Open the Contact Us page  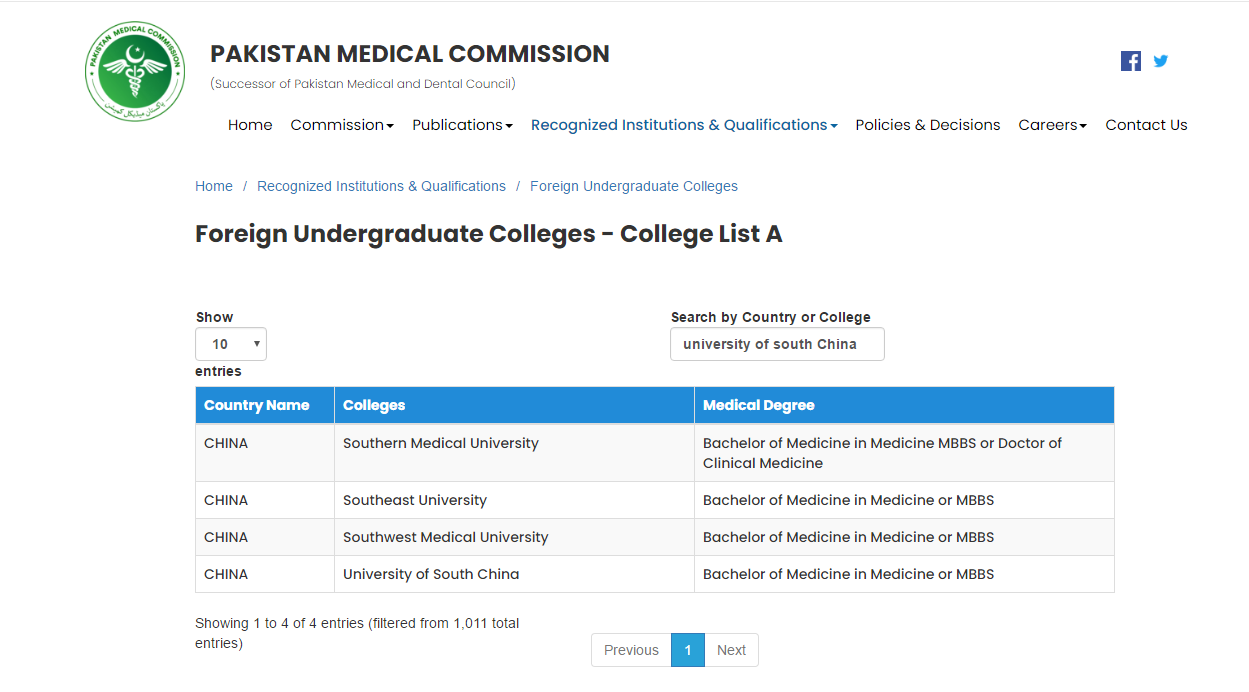pos(1146,125)
